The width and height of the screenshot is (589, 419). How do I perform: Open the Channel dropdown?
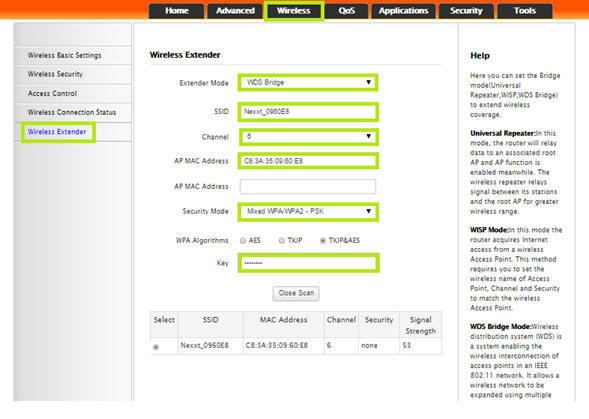[x=309, y=137]
